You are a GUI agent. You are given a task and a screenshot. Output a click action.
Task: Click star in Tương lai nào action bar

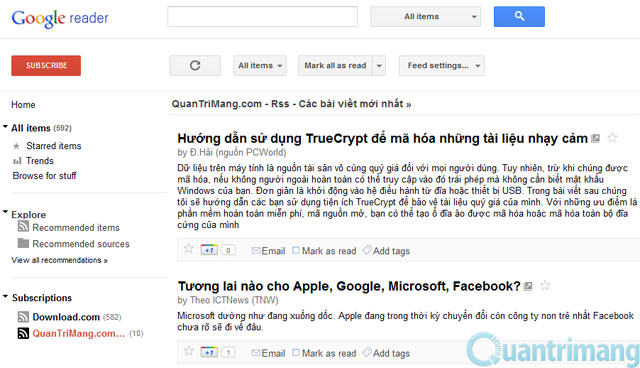pyautogui.click(x=189, y=351)
